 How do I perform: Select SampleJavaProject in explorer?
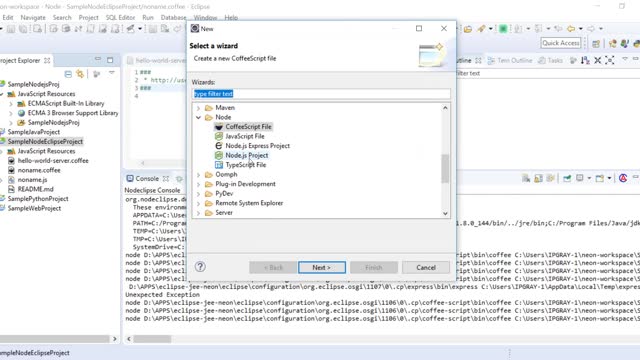coord(33,132)
